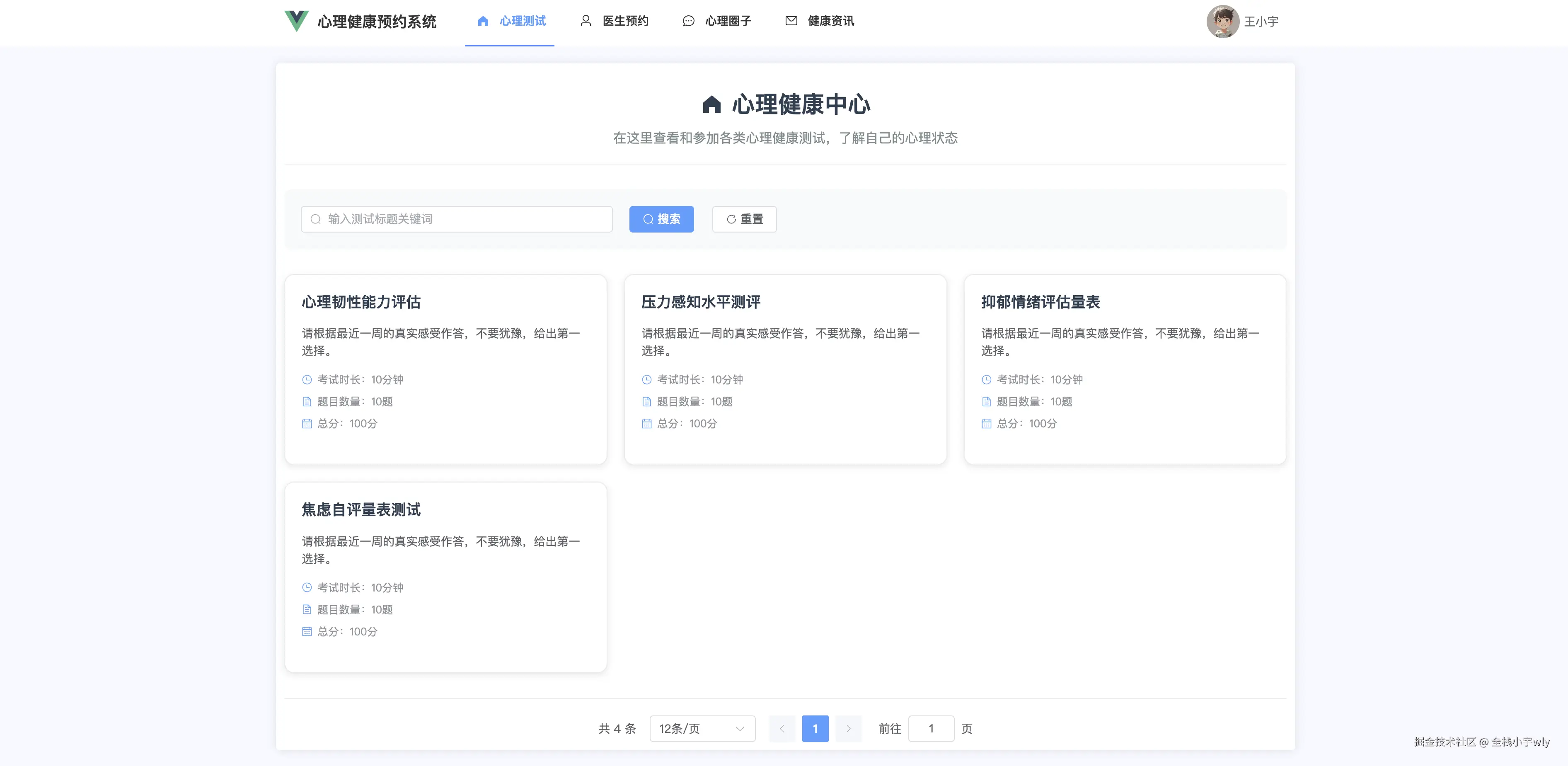Click the person icon beside 医生预约
Viewport: 1568px width, 766px height.
[586, 20]
